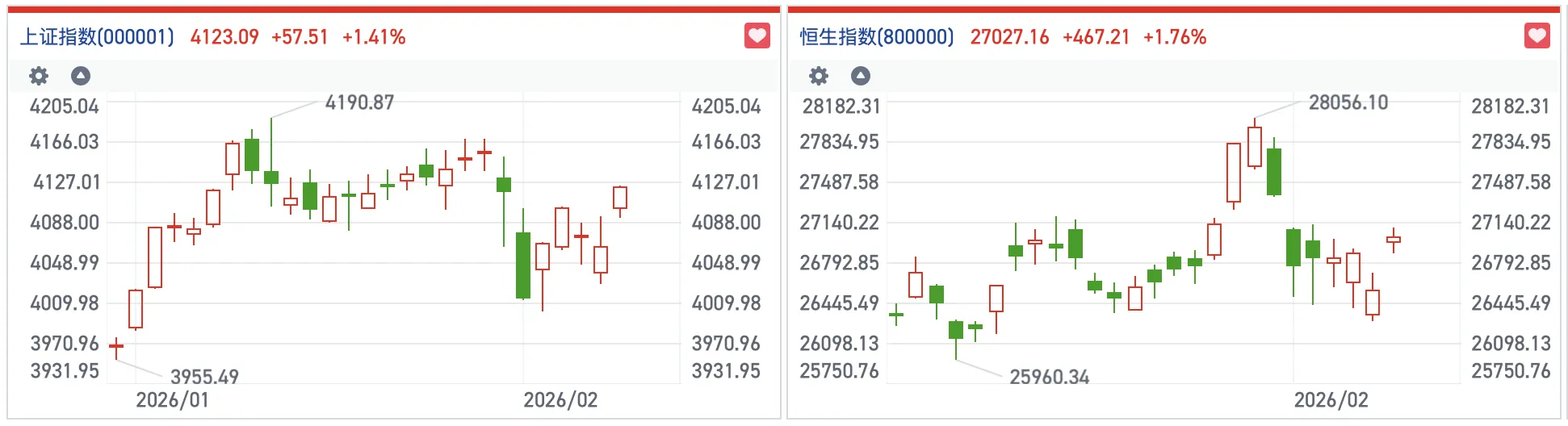This screenshot has width=1568, height=426.
Task: Click the 27027.16 price on 恒生指数 header
Action: 1009,37
